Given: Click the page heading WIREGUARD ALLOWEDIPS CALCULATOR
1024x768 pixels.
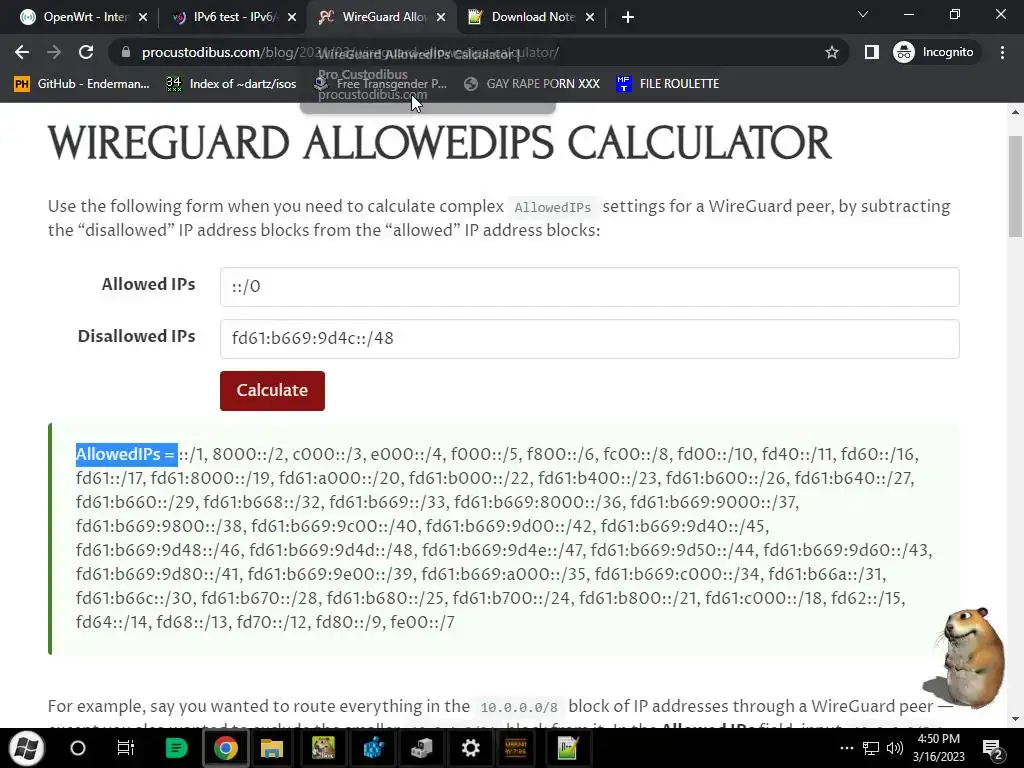Looking at the screenshot, I should 440,143.
